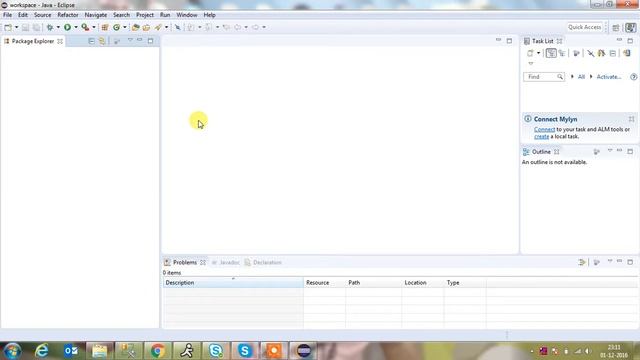Open the External Tools dropdown arrow
This screenshot has height=360, width=640.
tap(93, 27)
